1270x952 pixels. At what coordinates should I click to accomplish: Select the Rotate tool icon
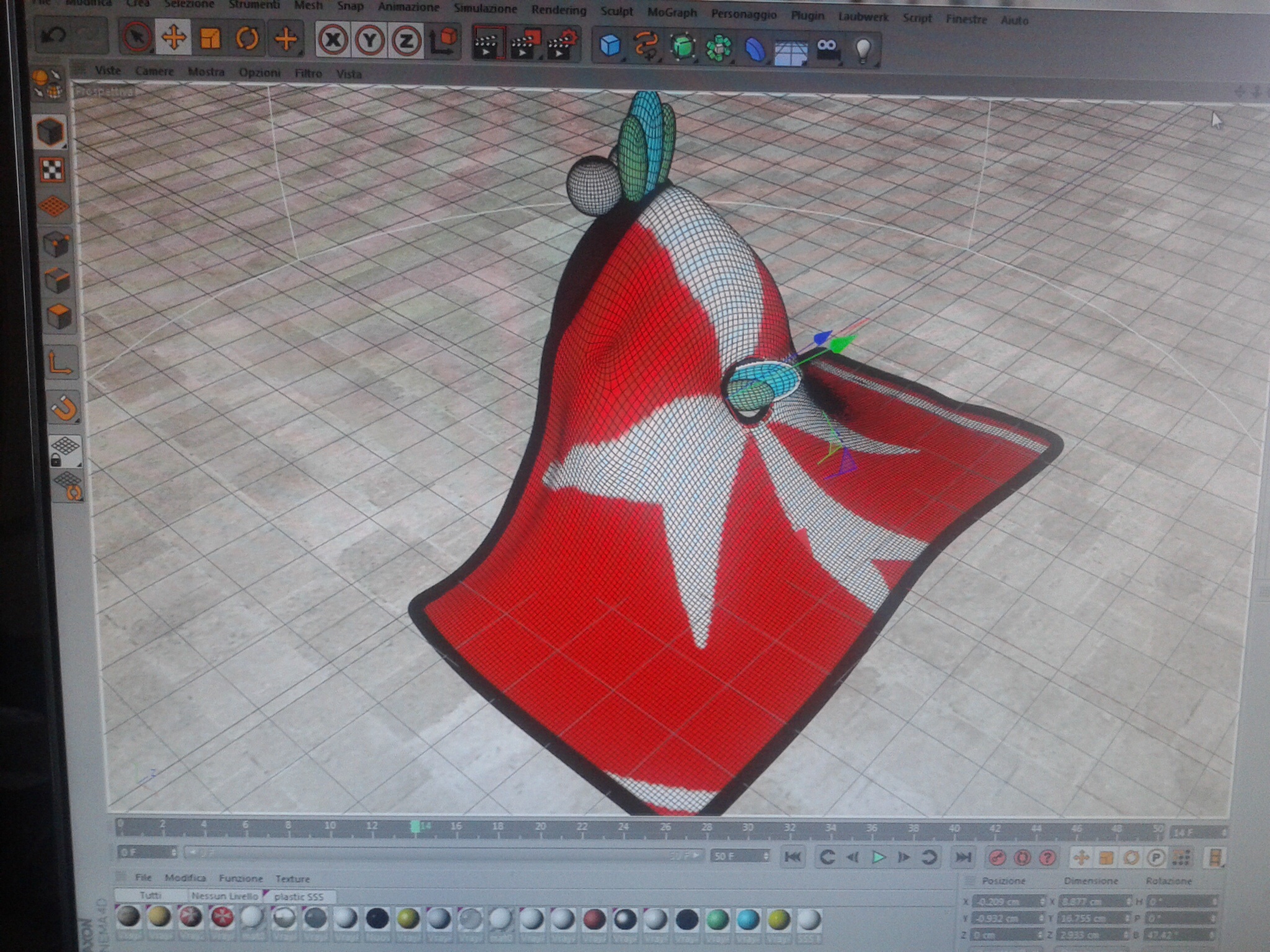click(247, 40)
